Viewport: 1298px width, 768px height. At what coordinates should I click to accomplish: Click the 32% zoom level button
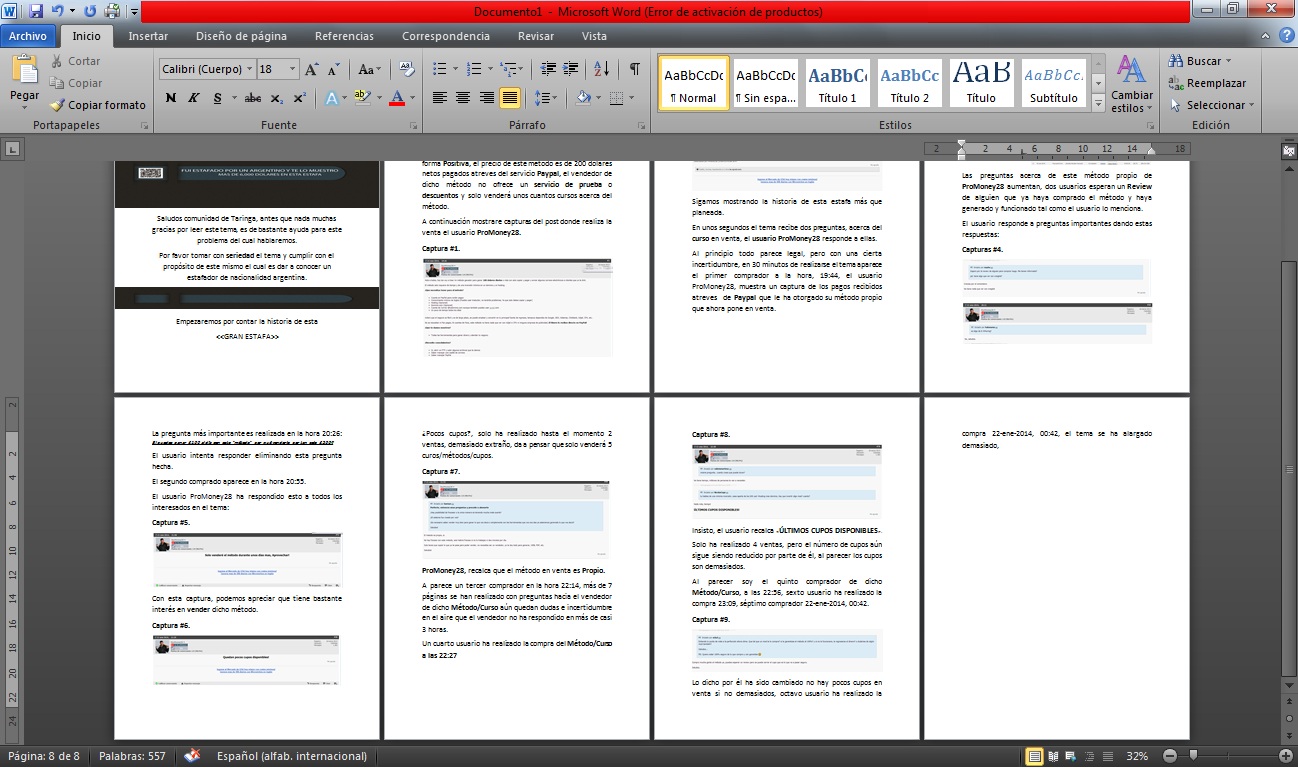coord(1138,756)
